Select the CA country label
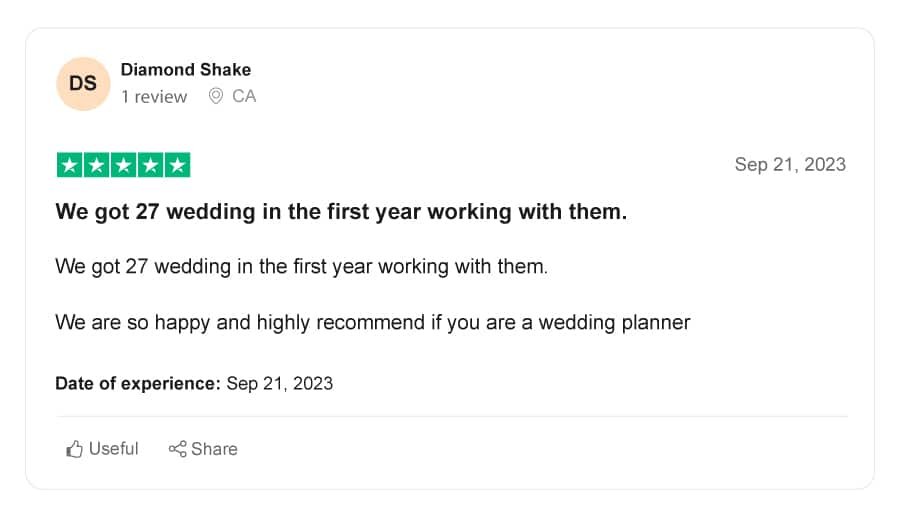Screen dimensions: 900x517 (244, 96)
